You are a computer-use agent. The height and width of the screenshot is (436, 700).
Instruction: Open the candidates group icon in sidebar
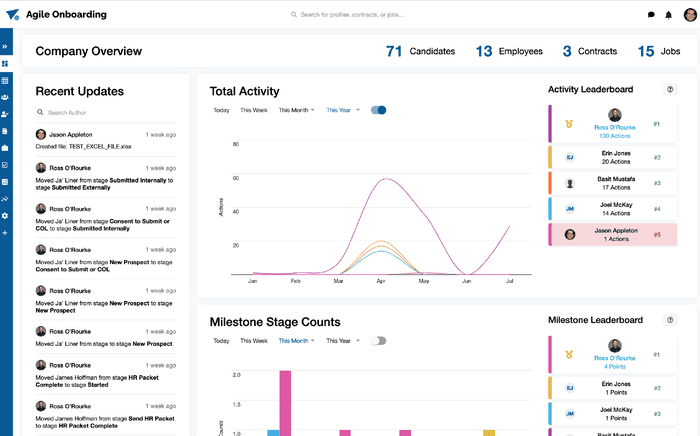tap(5, 97)
